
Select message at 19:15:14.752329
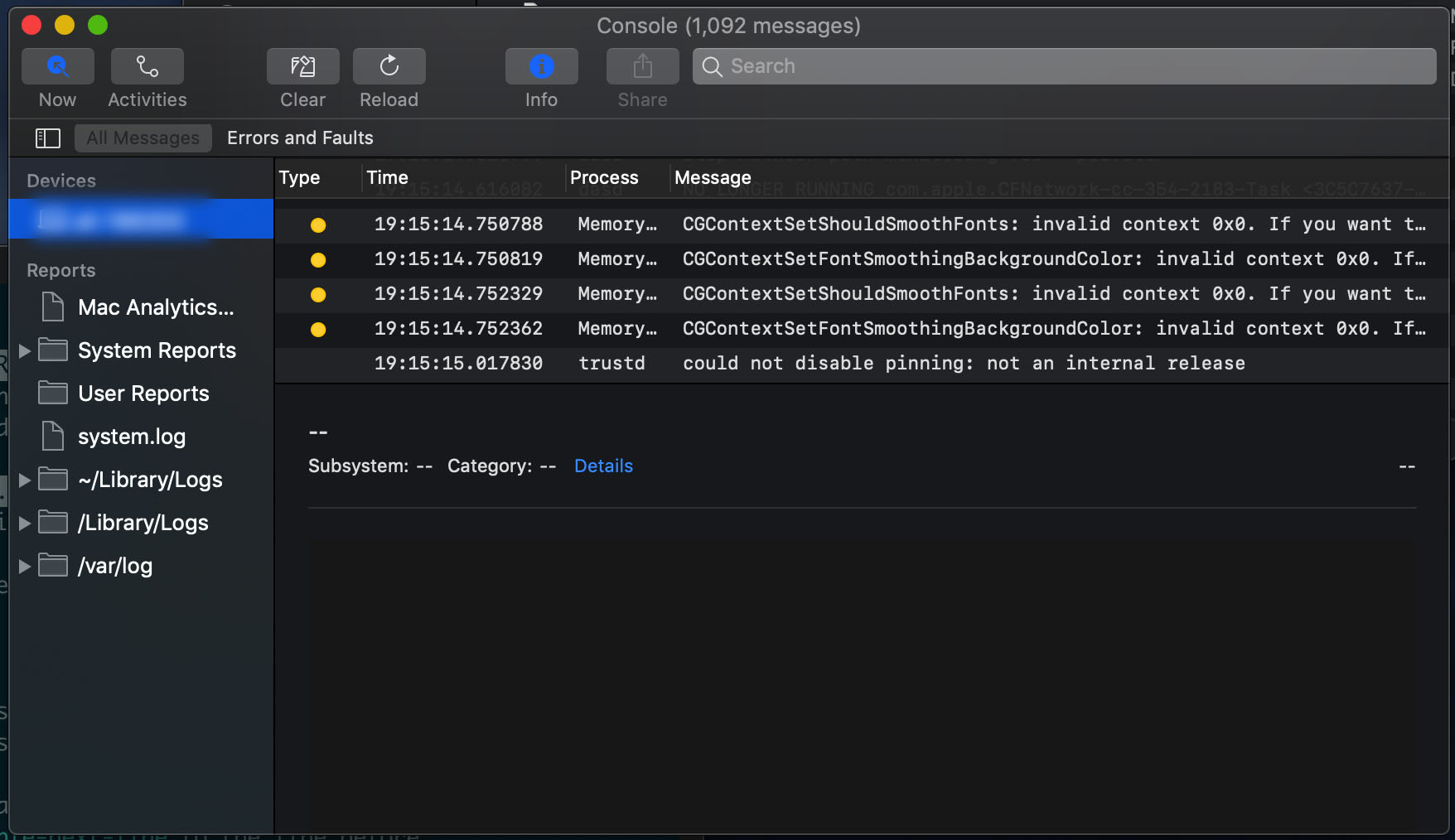tap(862, 294)
